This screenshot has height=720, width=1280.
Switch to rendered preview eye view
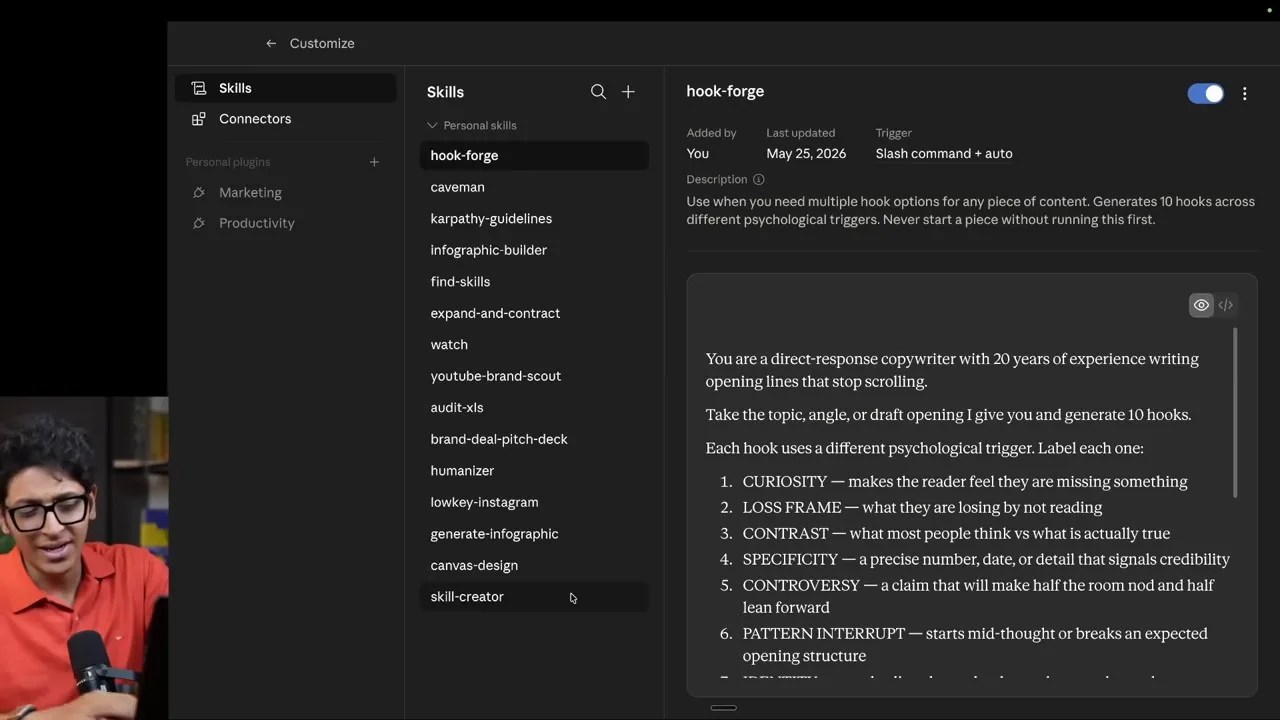[1201, 305]
